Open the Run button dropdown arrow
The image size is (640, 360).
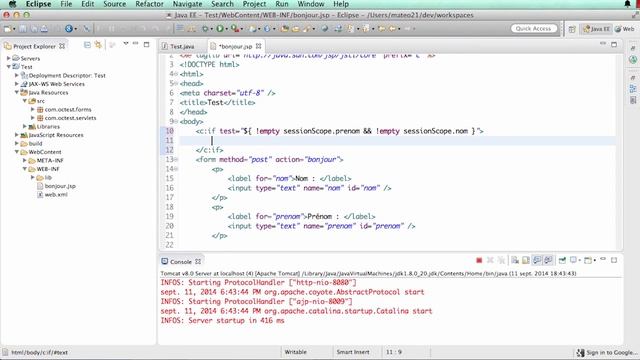(226, 29)
